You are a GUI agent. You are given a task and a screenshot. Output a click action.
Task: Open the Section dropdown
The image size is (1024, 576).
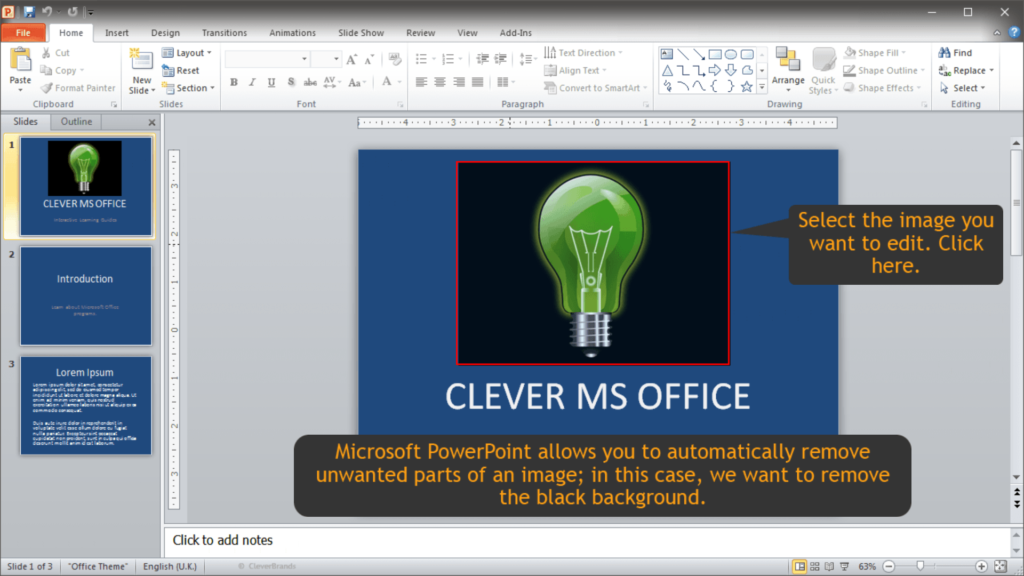[x=189, y=88]
